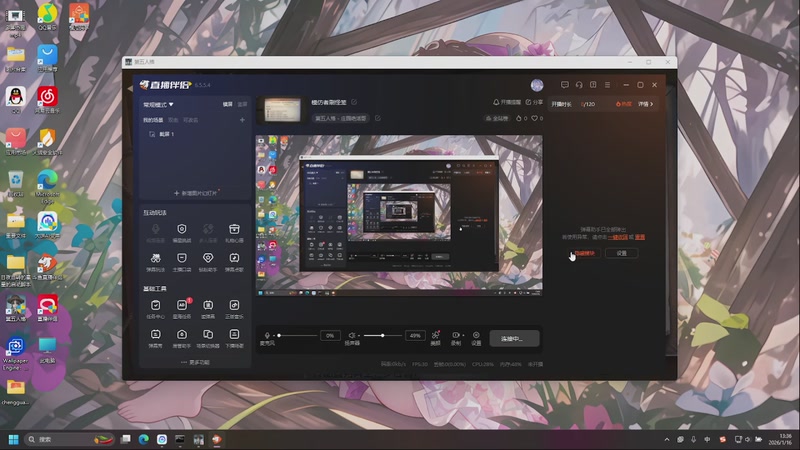800x450 pixels.
Task: Open the task icon with red badge
Action: [182, 305]
